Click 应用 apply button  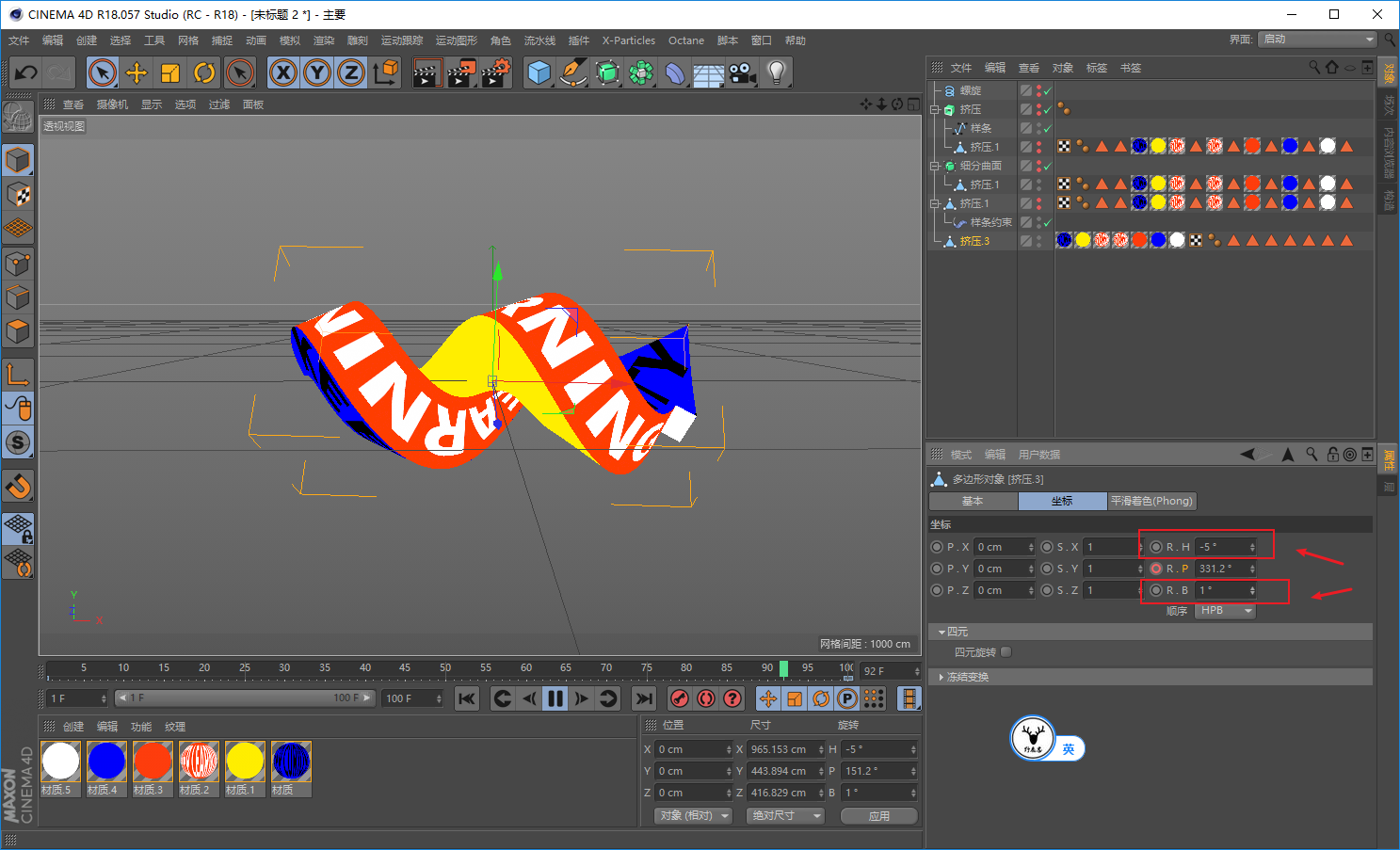click(x=879, y=816)
